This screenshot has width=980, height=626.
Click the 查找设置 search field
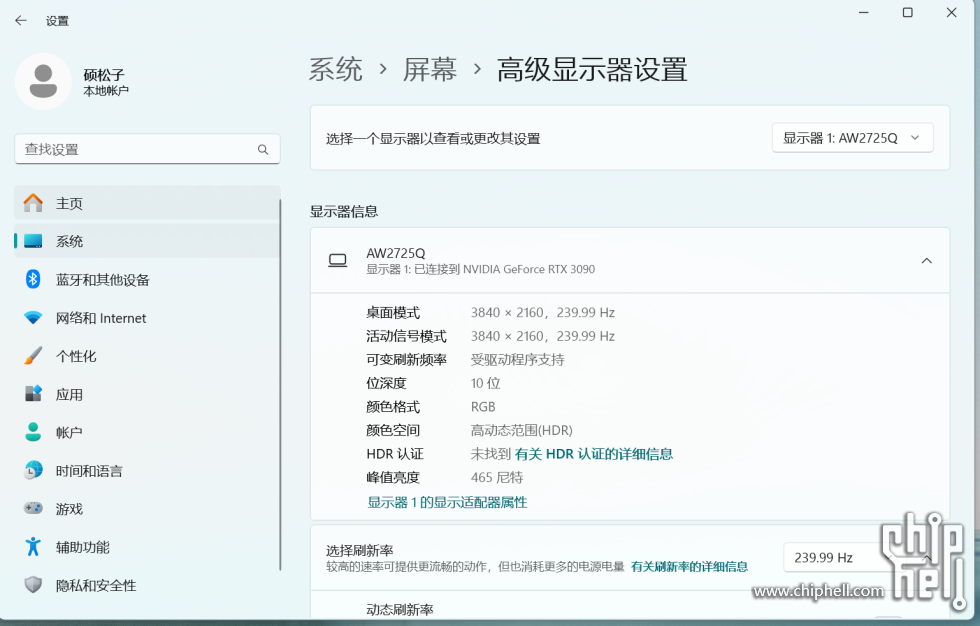147,149
